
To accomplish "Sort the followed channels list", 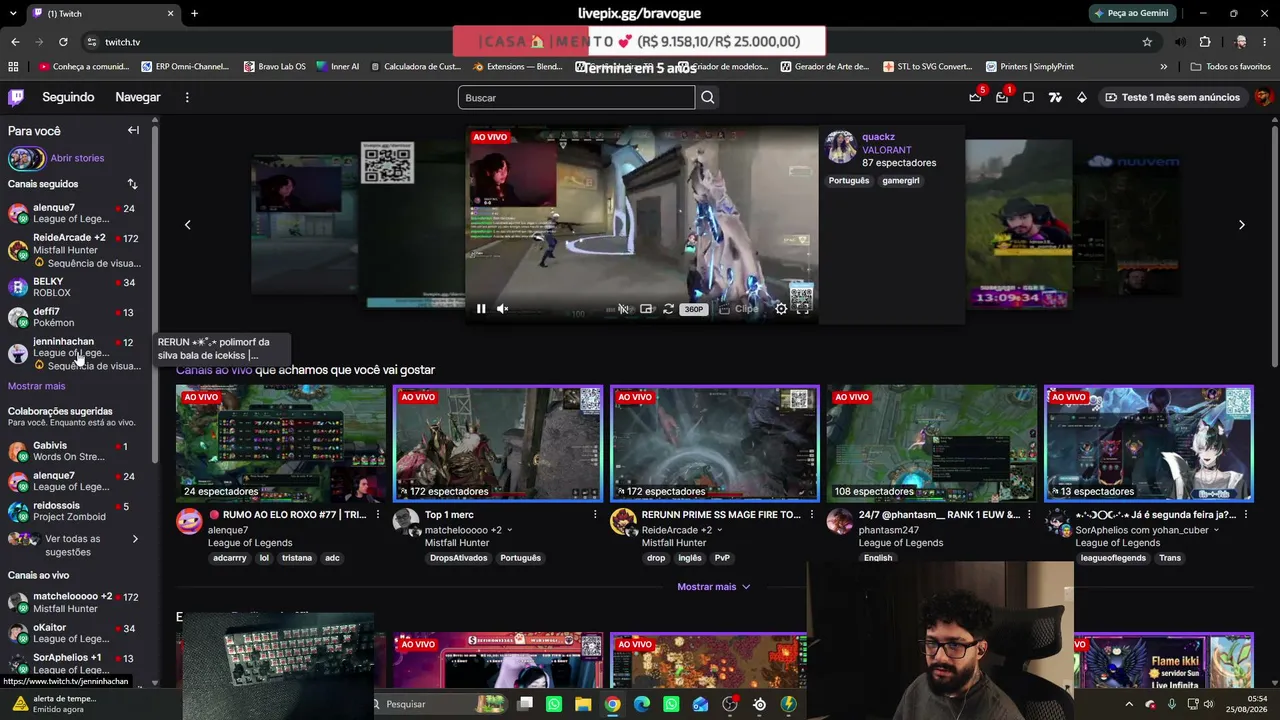I will pos(132,184).
